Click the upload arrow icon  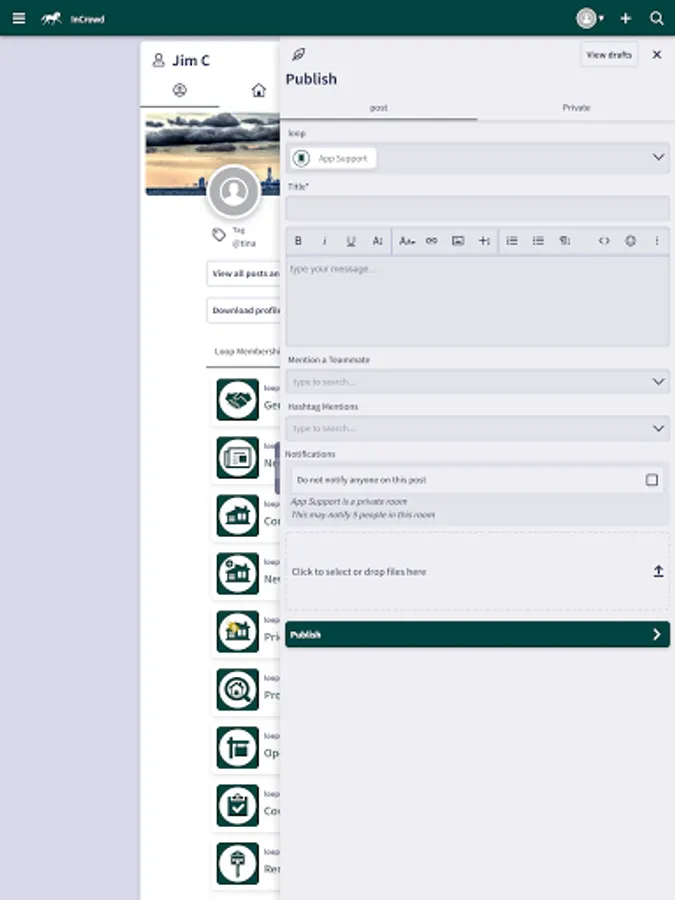click(658, 571)
